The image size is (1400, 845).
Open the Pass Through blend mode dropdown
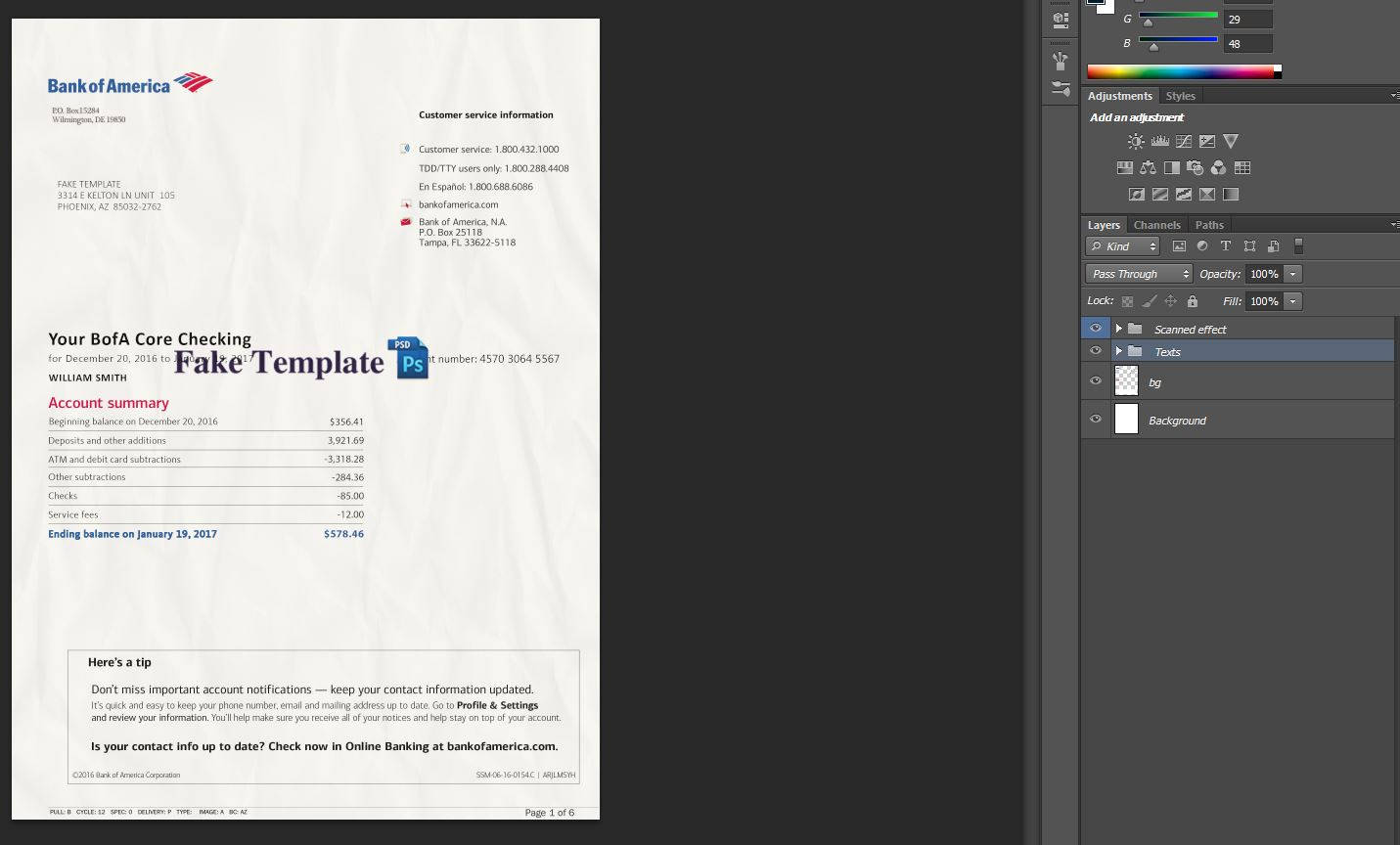pyautogui.click(x=1139, y=274)
